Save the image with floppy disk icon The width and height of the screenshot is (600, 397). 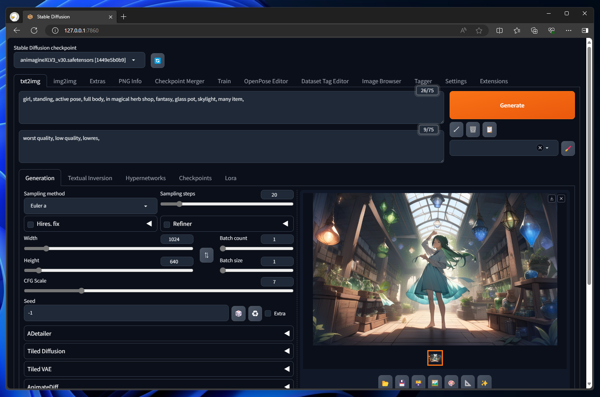point(402,382)
